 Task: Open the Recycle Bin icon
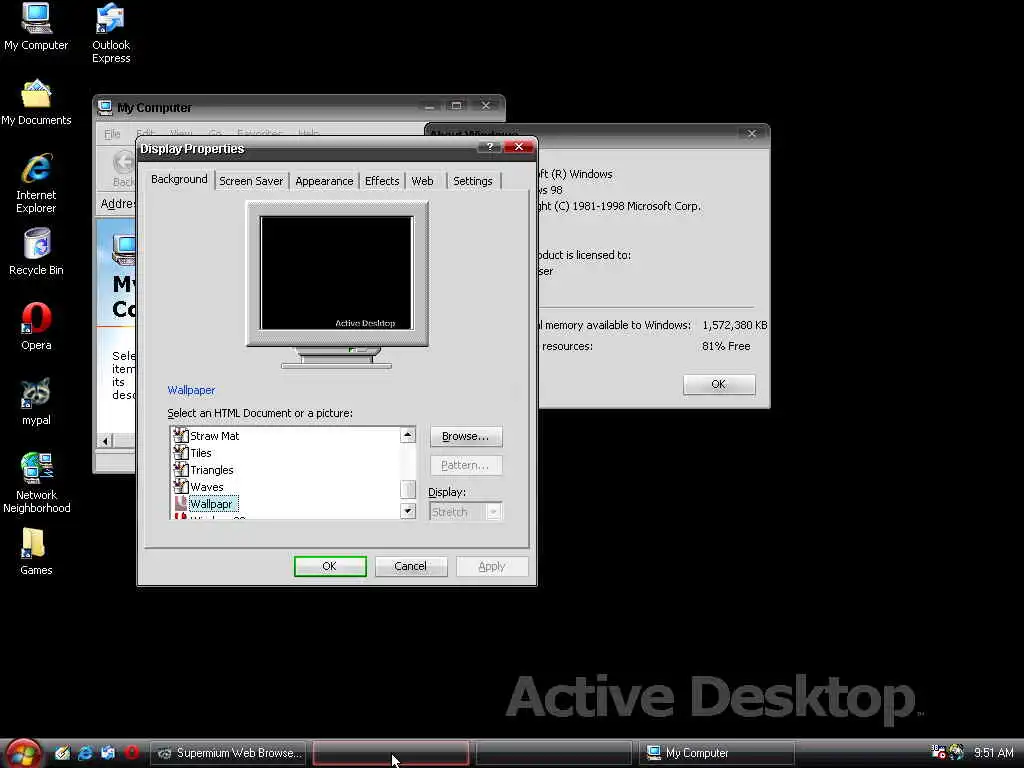click(x=36, y=252)
